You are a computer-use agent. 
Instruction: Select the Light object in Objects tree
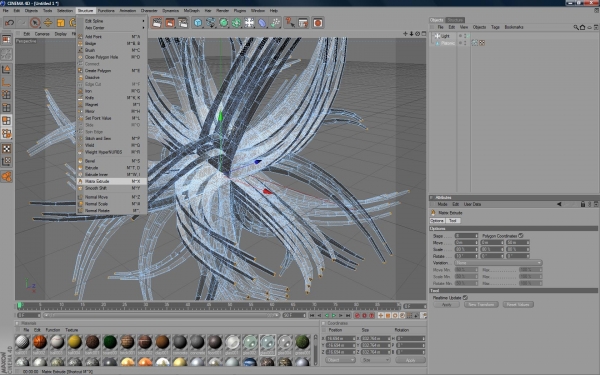point(445,36)
